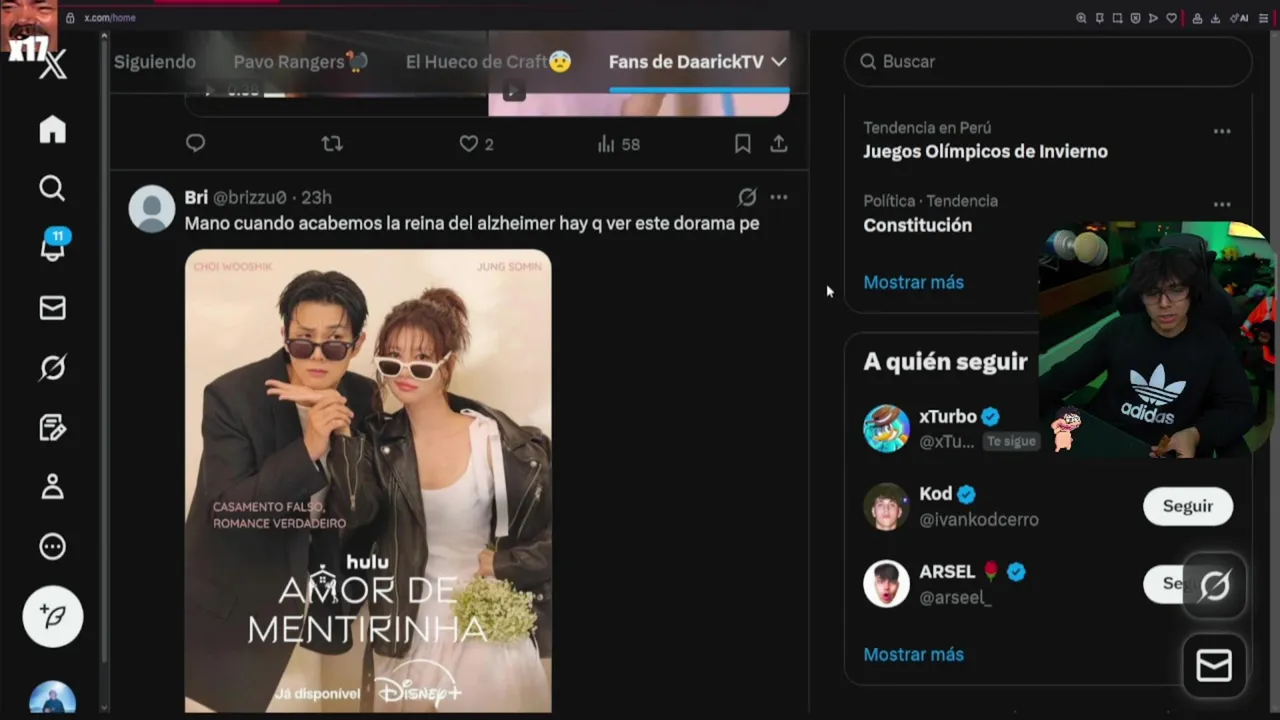Compose a new post with the feather button

pyautogui.click(x=53, y=616)
